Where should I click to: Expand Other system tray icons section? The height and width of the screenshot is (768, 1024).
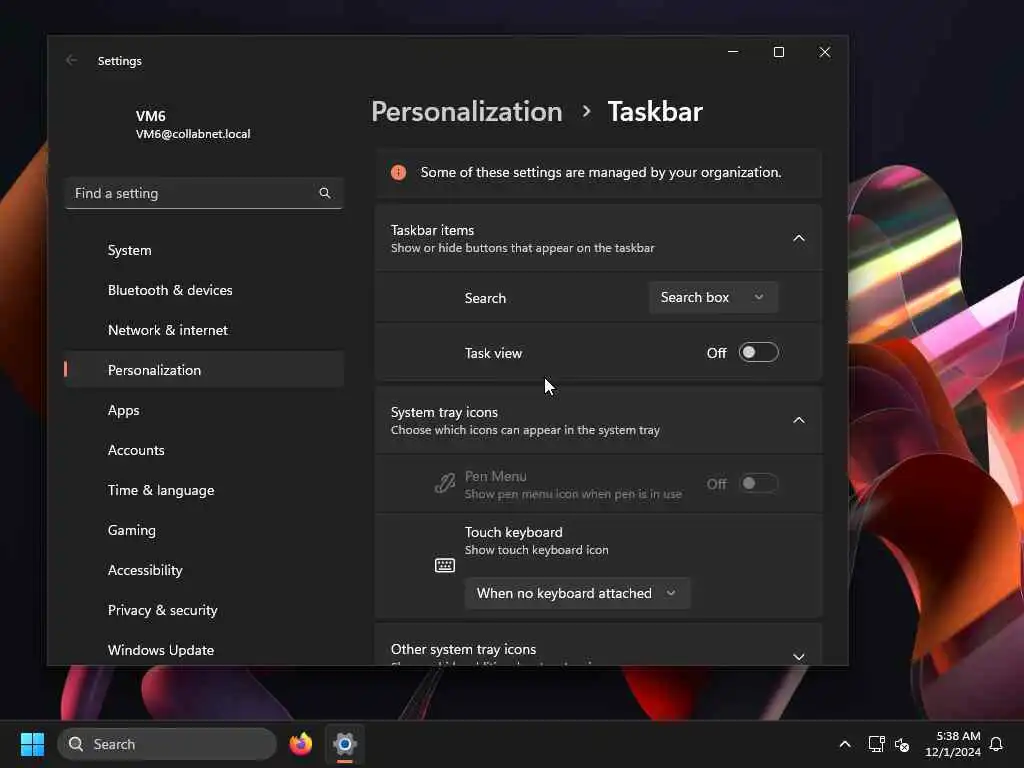pos(799,656)
